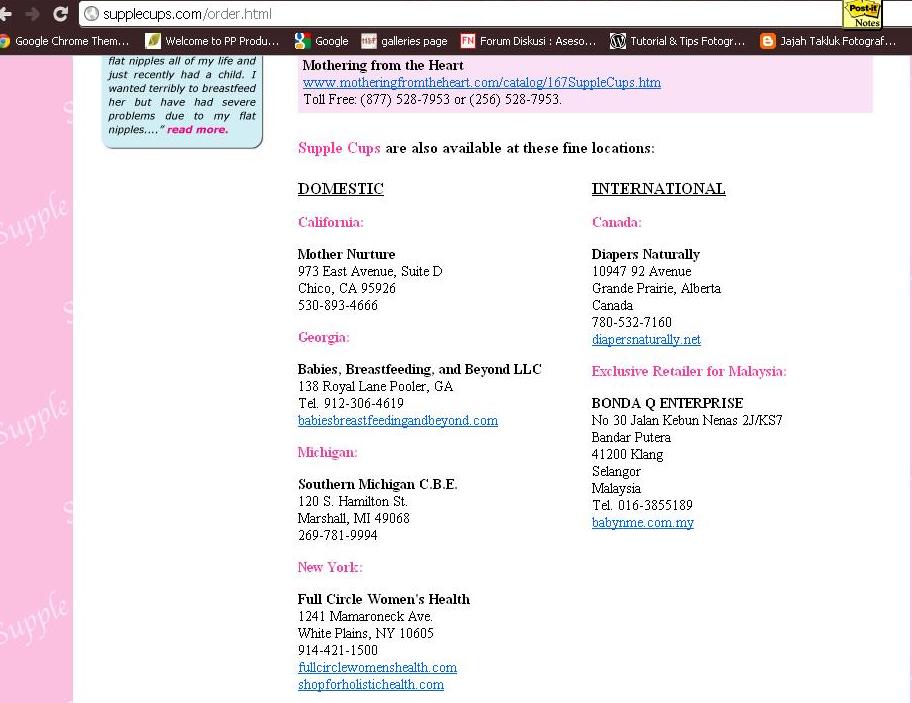This screenshot has height=703, width=912.
Task: Open the Tutorial & Tips Fotografi bookmark
Action: [x=677, y=41]
